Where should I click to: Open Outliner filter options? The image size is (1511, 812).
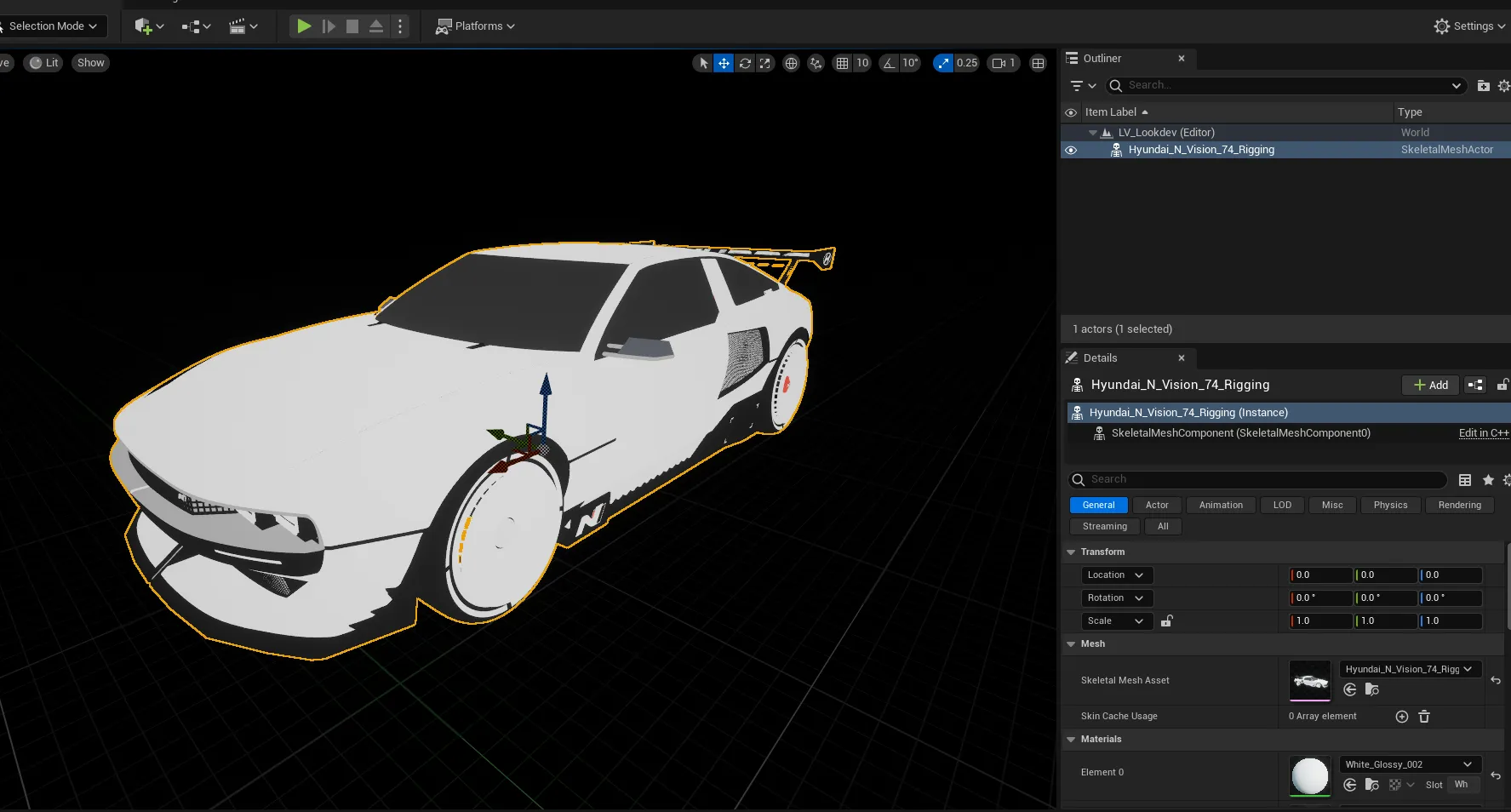tap(1082, 86)
